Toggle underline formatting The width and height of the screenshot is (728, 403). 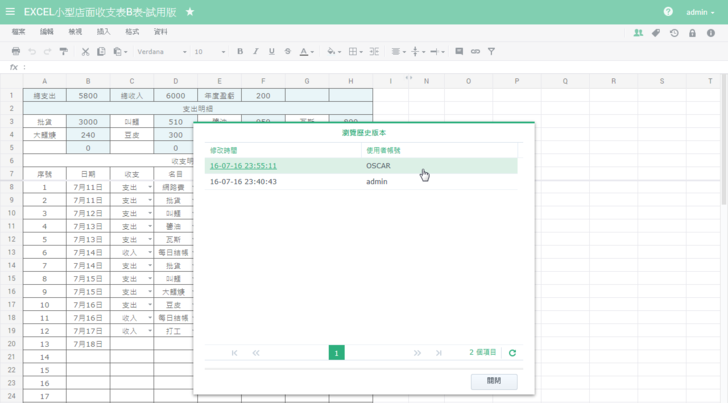pos(272,51)
